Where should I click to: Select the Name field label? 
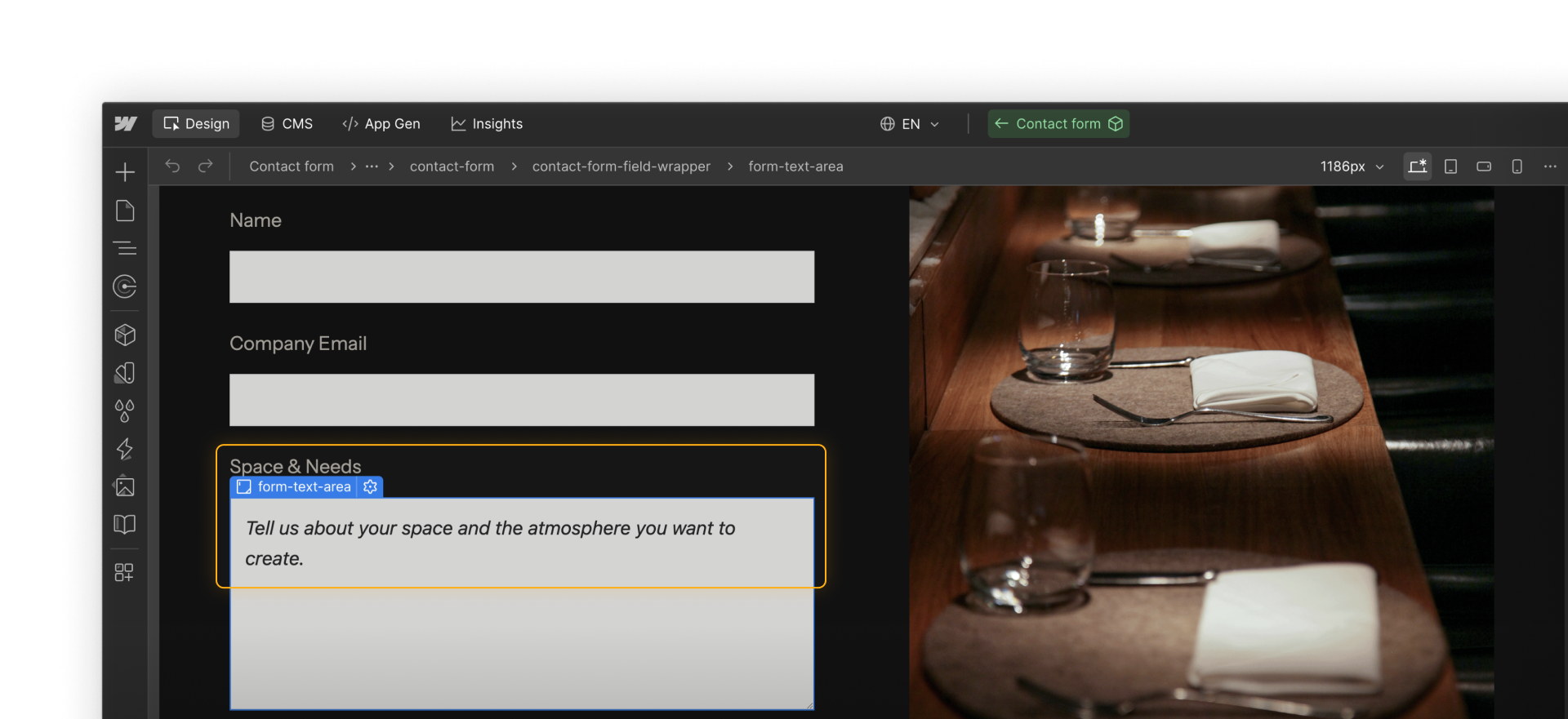256,220
